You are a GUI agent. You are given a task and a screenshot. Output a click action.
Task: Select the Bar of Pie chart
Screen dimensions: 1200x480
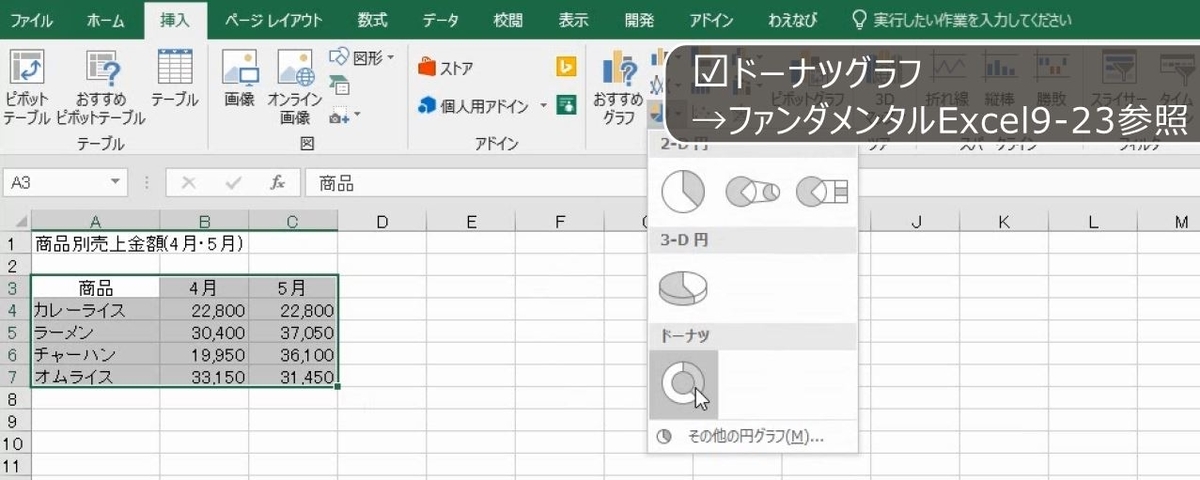tap(822, 190)
